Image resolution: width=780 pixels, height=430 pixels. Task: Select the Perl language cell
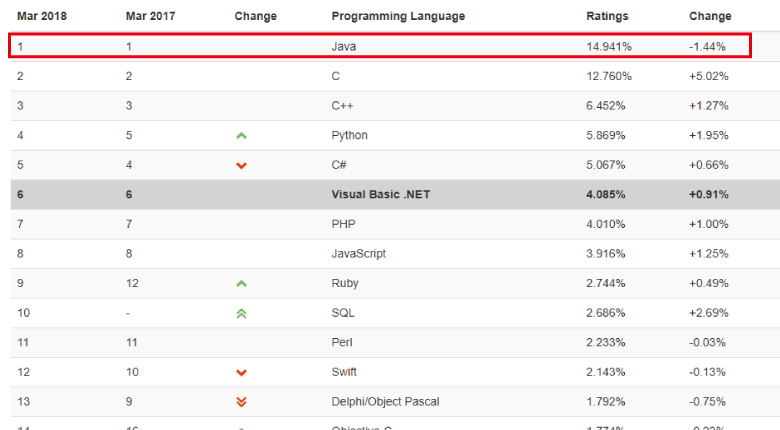coord(342,342)
